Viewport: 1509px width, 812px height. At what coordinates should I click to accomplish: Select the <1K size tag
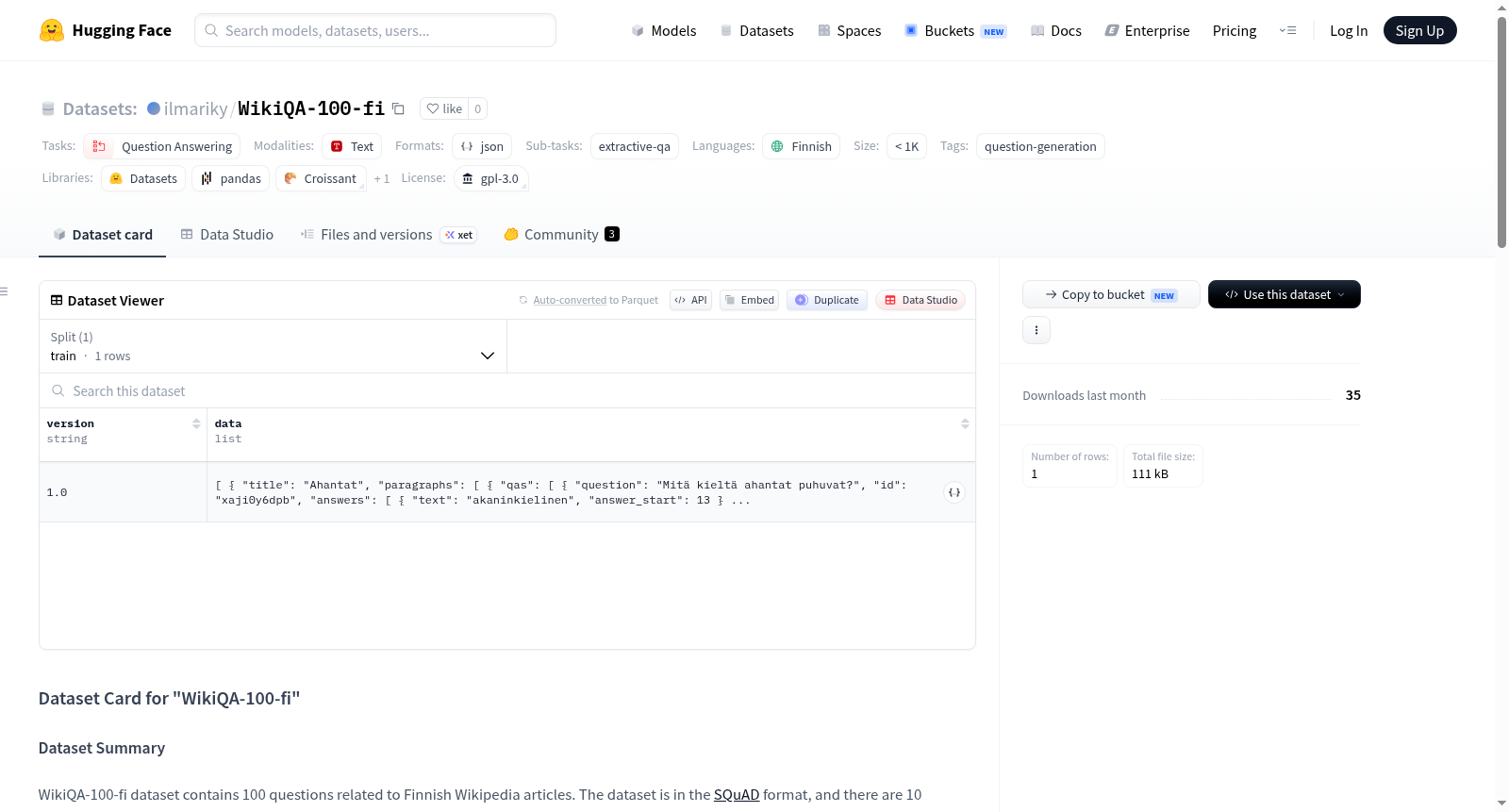pos(906,146)
